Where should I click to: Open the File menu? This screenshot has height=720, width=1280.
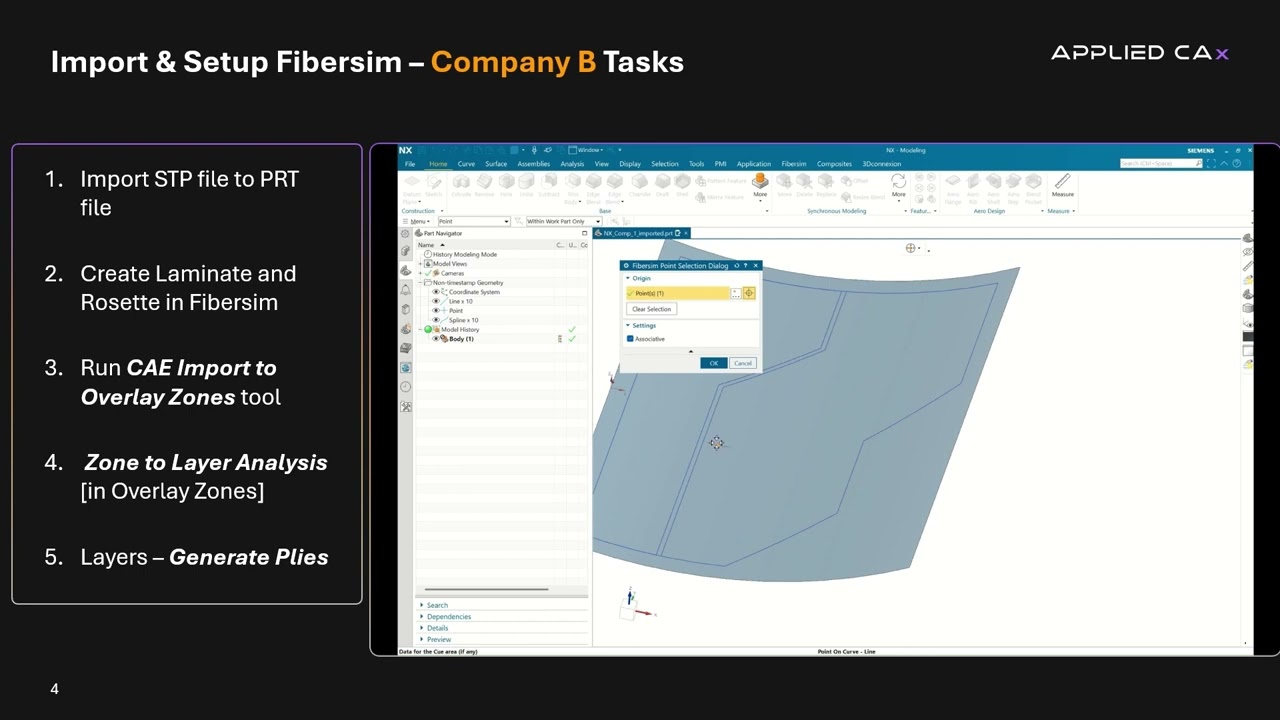(x=410, y=164)
